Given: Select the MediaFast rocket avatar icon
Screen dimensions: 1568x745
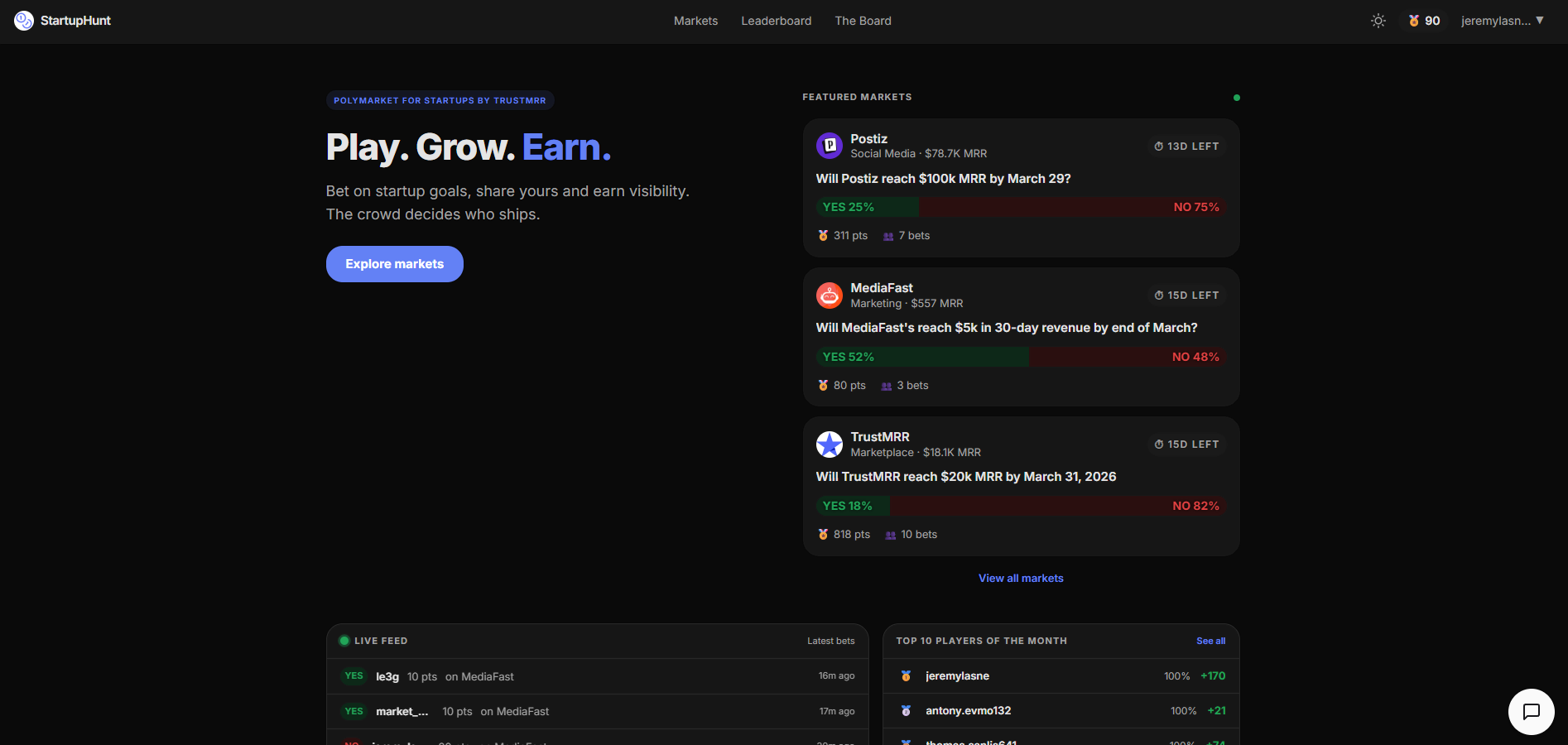Looking at the screenshot, I should click(830, 295).
